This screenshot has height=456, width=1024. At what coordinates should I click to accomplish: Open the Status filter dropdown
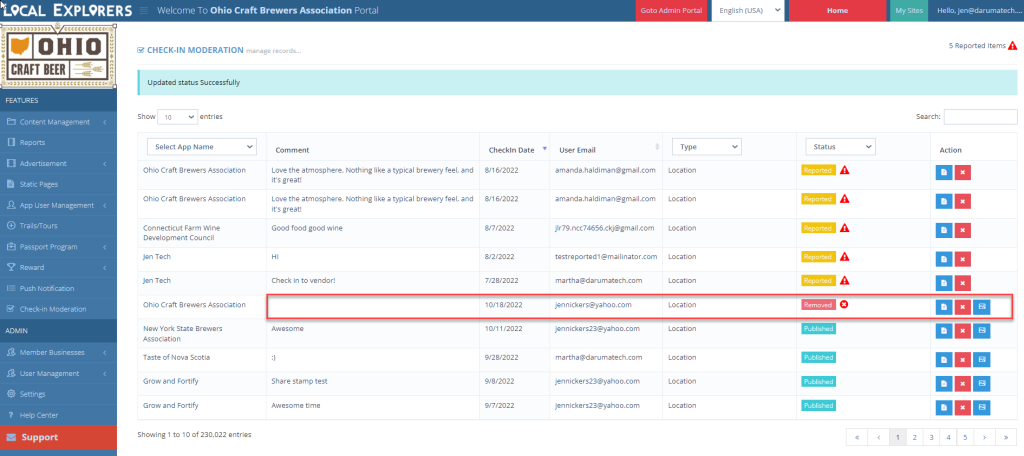click(840, 147)
